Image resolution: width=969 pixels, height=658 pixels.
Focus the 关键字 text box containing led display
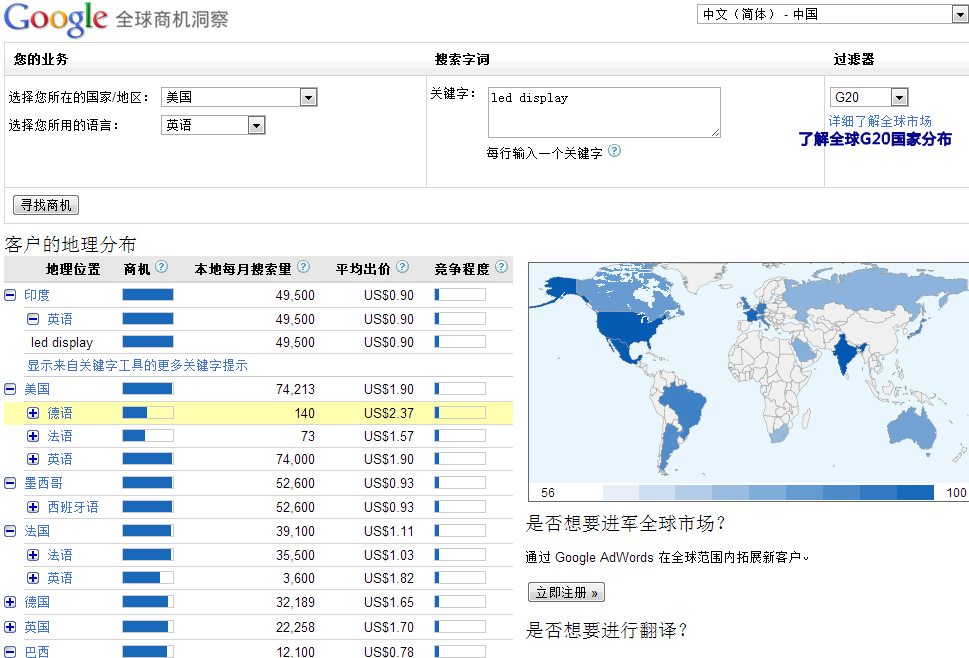click(604, 112)
